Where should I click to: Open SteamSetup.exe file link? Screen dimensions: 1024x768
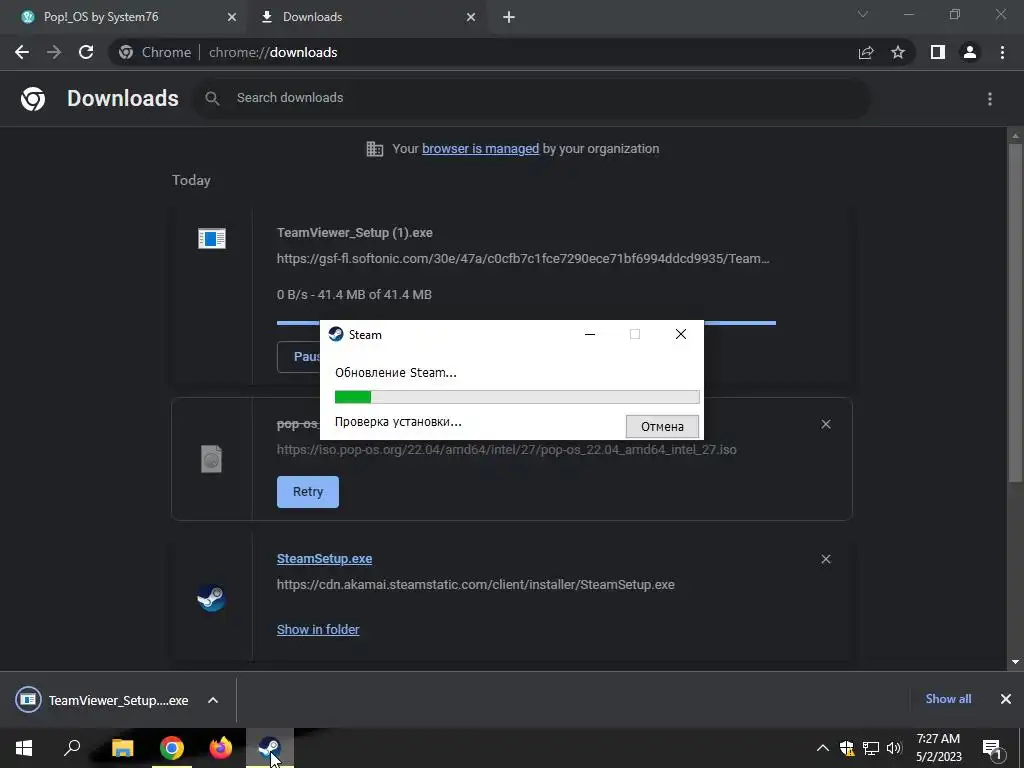coord(325,558)
